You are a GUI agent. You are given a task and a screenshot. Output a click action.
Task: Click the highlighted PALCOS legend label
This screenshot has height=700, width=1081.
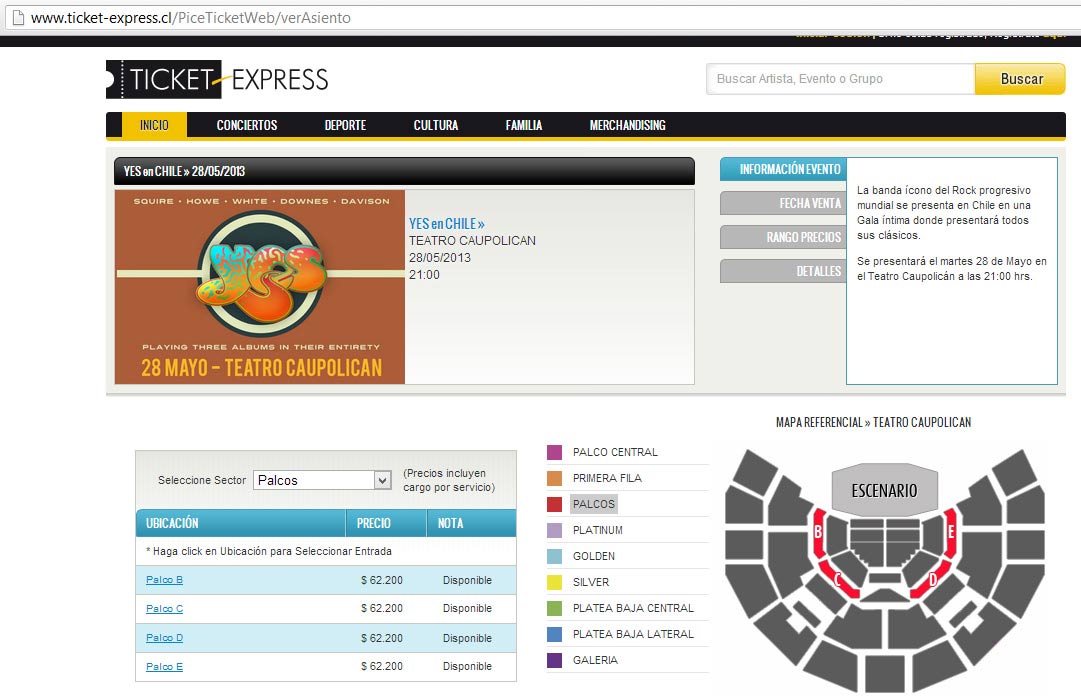[594, 504]
